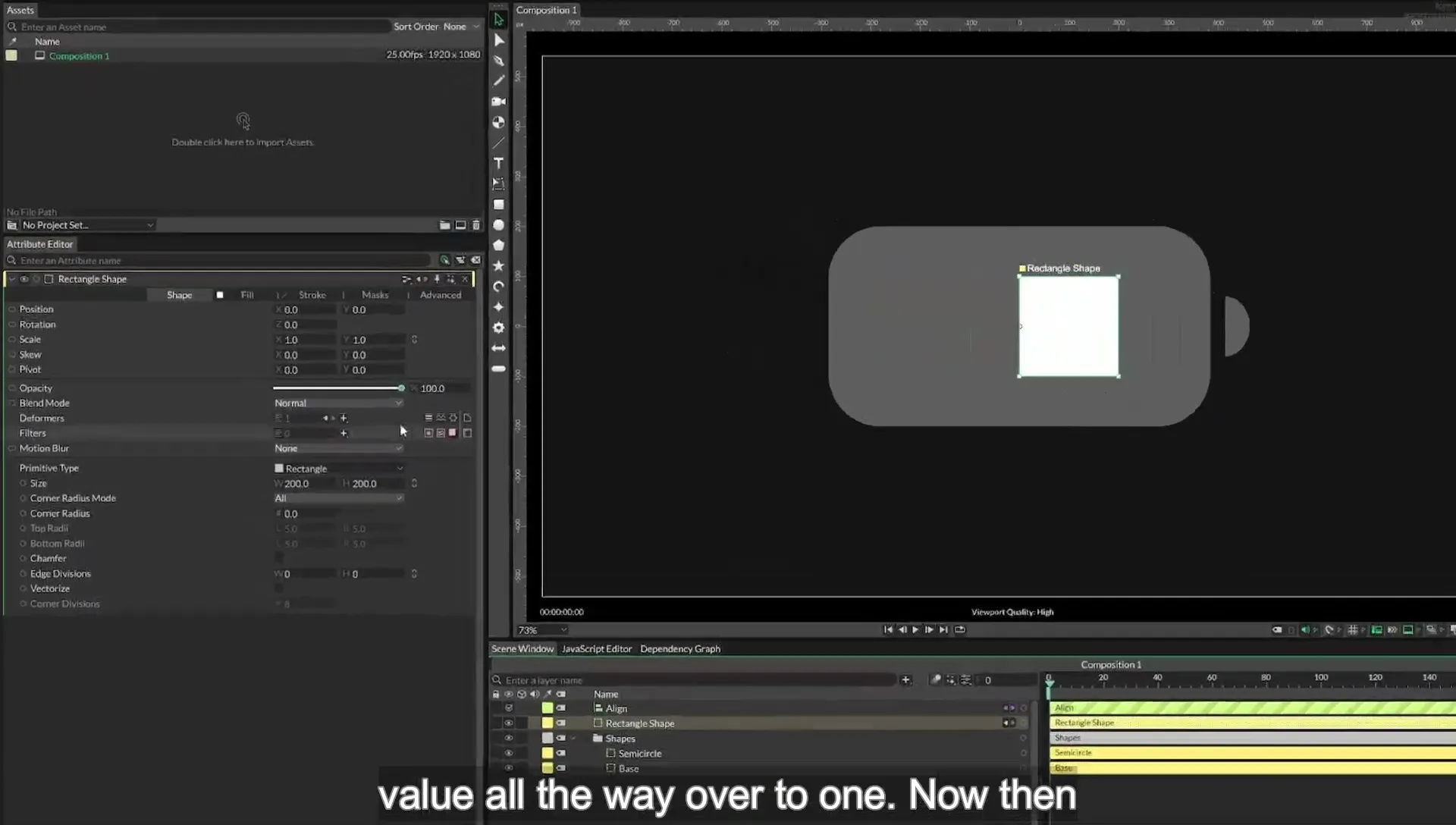The height and width of the screenshot is (825, 1456).
Task: Select the Star shape tool
Action: [499, 265]
